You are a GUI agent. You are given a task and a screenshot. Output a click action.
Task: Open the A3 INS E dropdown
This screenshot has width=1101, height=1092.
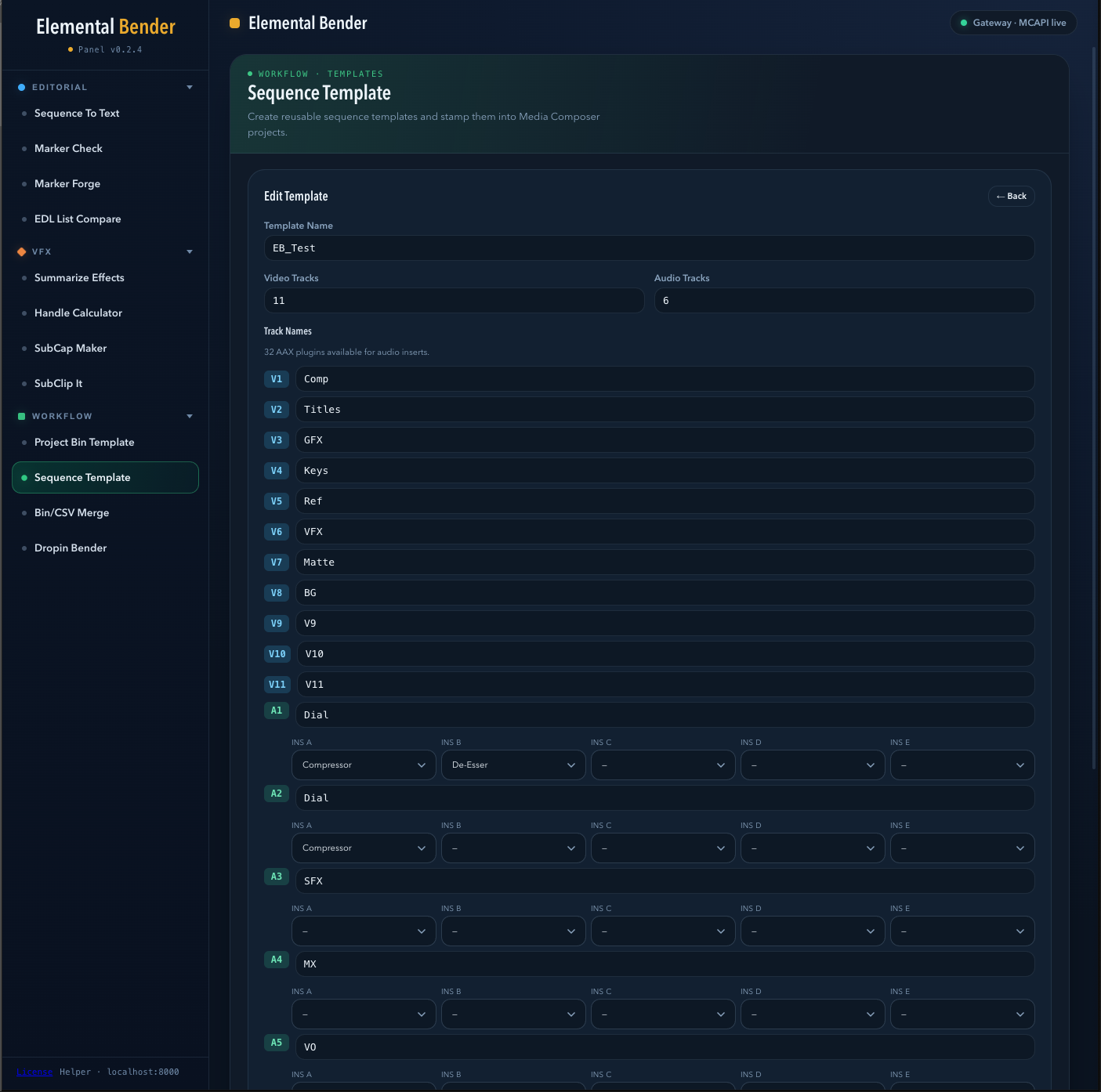tap(962, 931)
